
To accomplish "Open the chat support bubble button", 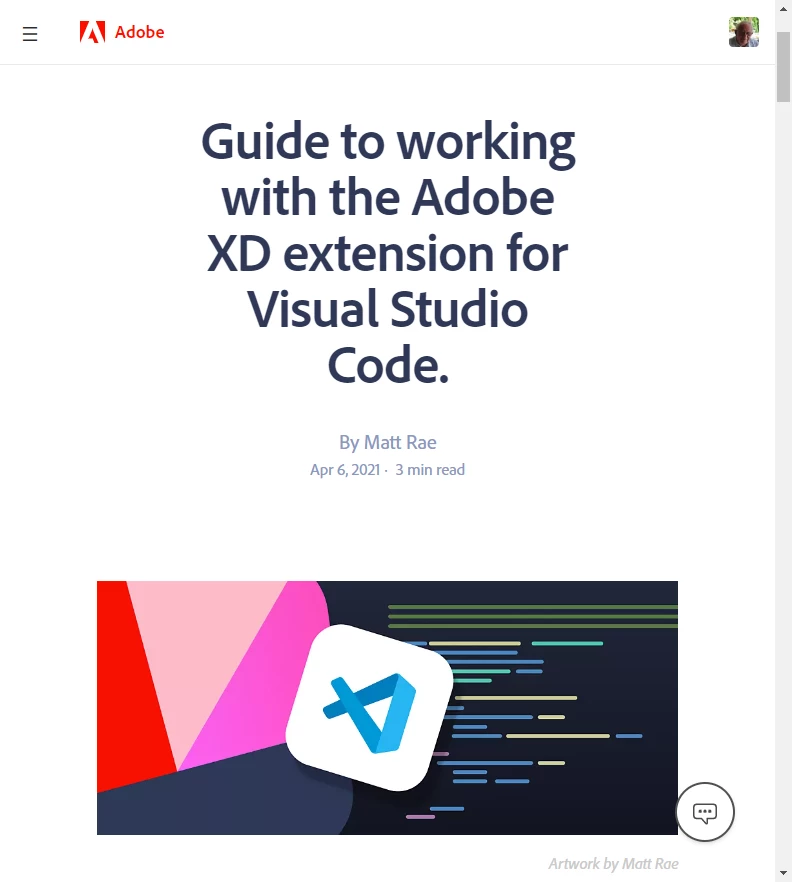I will coord(705,812).
